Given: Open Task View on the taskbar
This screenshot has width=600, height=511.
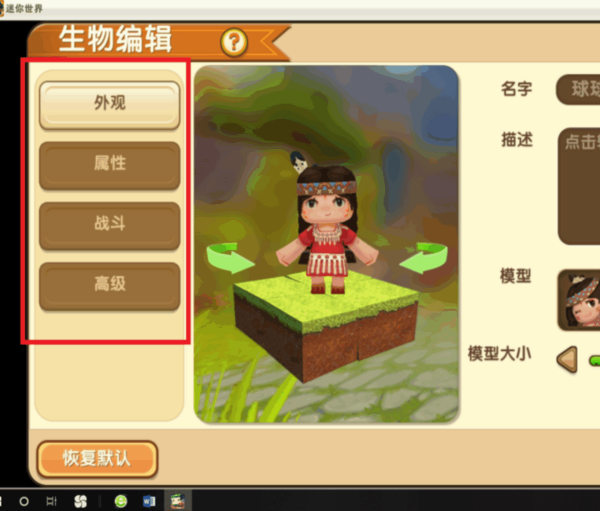Looking at the screenshot, I should pos(51,501).
